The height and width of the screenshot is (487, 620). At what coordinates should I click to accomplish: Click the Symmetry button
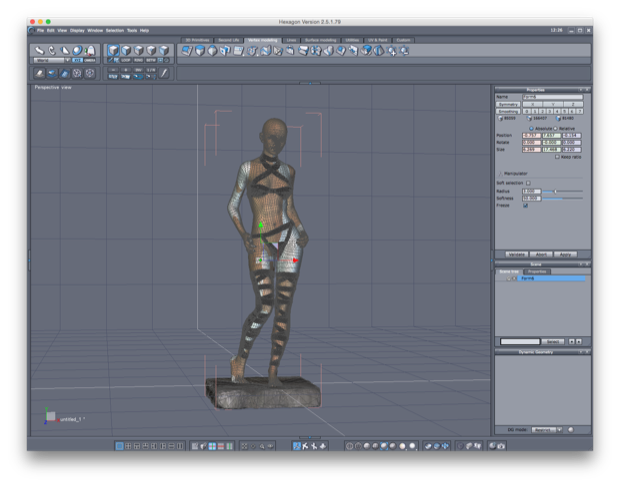508,104
